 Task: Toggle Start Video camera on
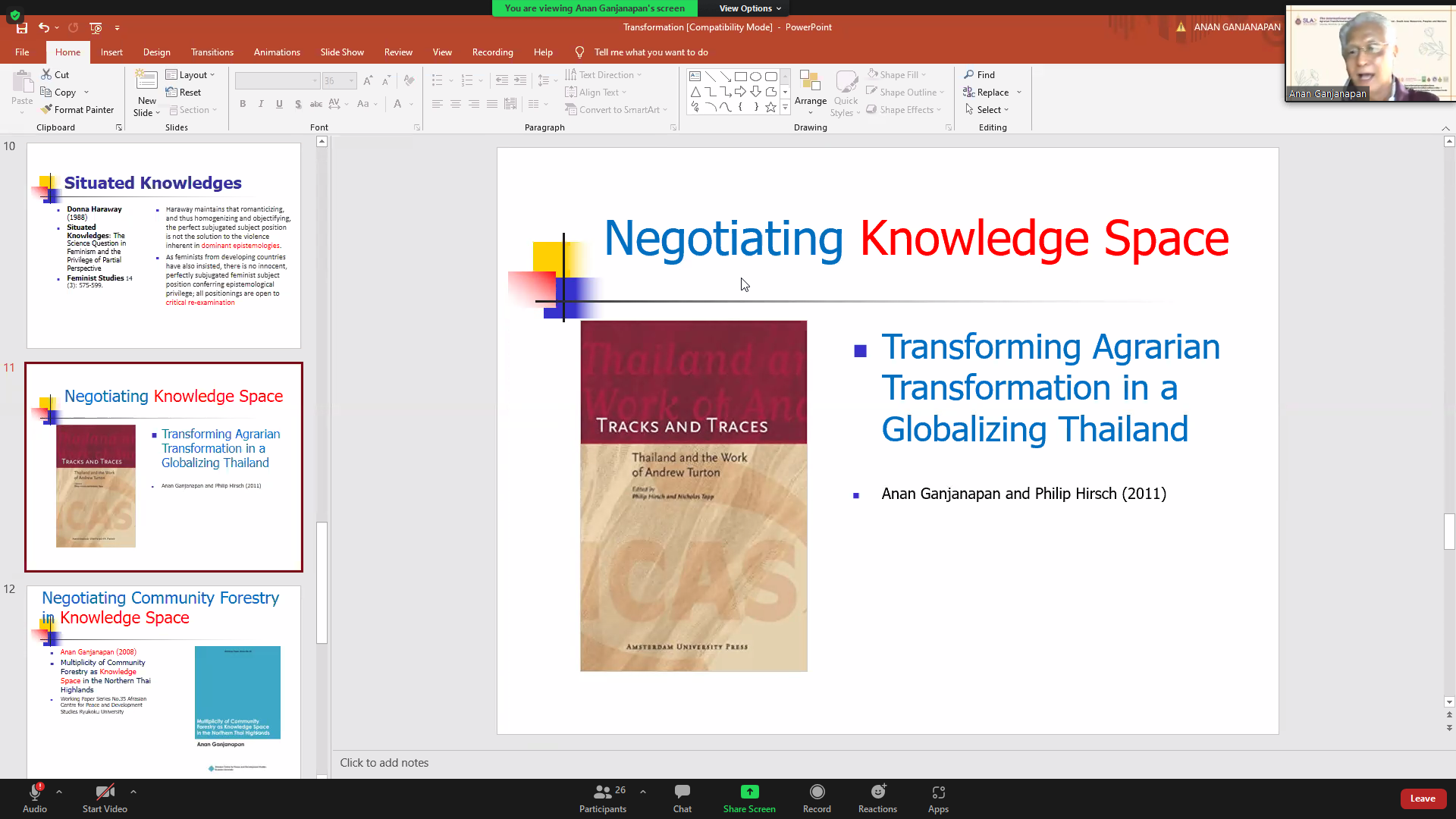click(x=105, y=797)
